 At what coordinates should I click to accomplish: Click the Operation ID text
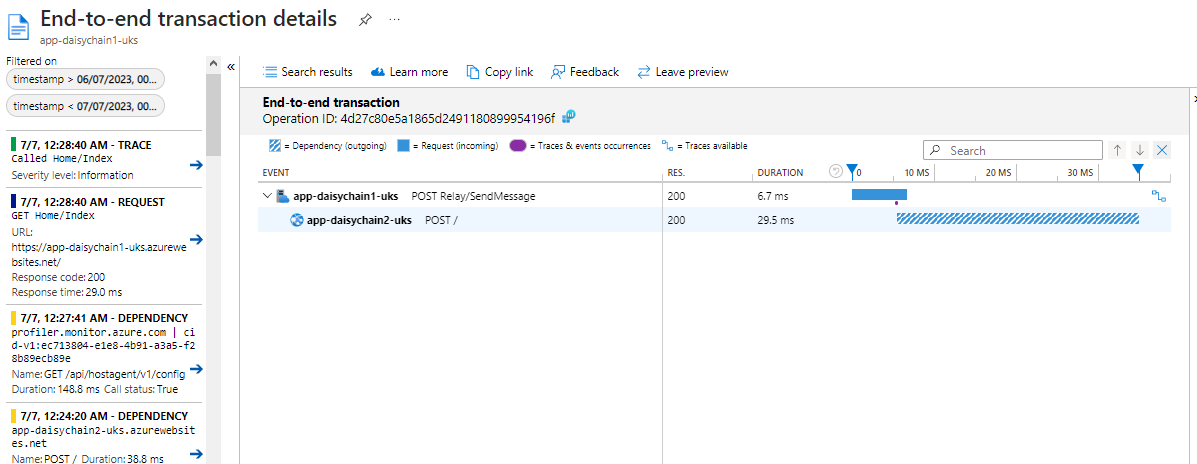coord(409,118)
